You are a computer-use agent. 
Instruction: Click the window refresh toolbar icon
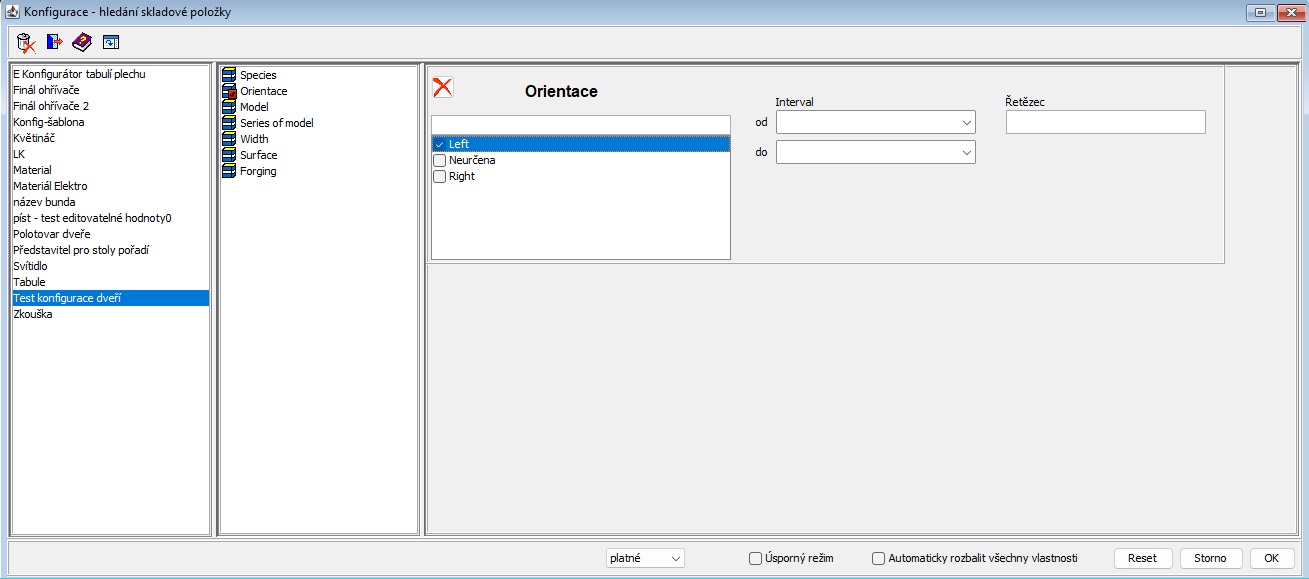[x=110, y=42]
